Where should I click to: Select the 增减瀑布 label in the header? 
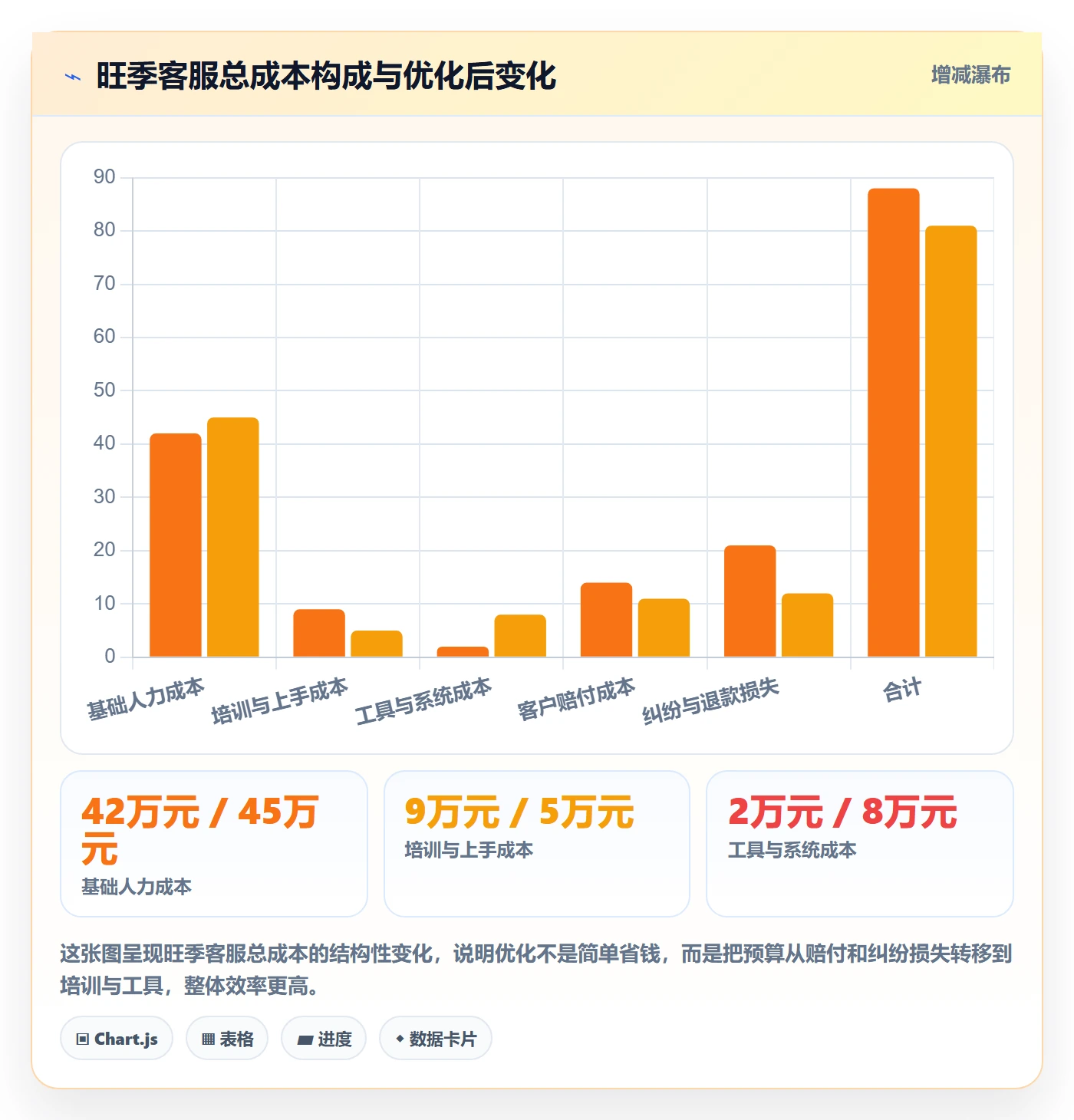[970, 75]
